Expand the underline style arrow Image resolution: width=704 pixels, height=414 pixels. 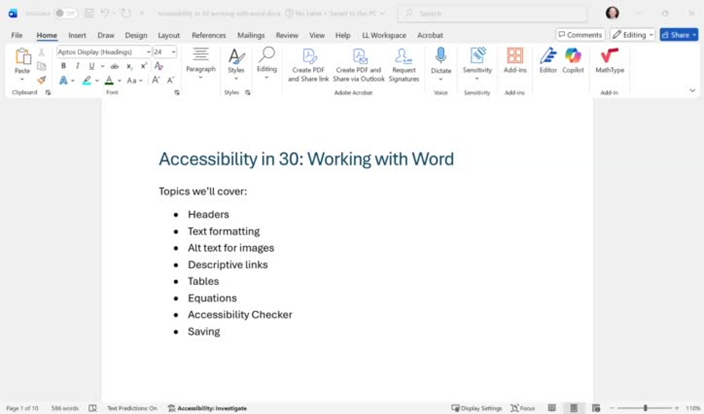(102, 66)
